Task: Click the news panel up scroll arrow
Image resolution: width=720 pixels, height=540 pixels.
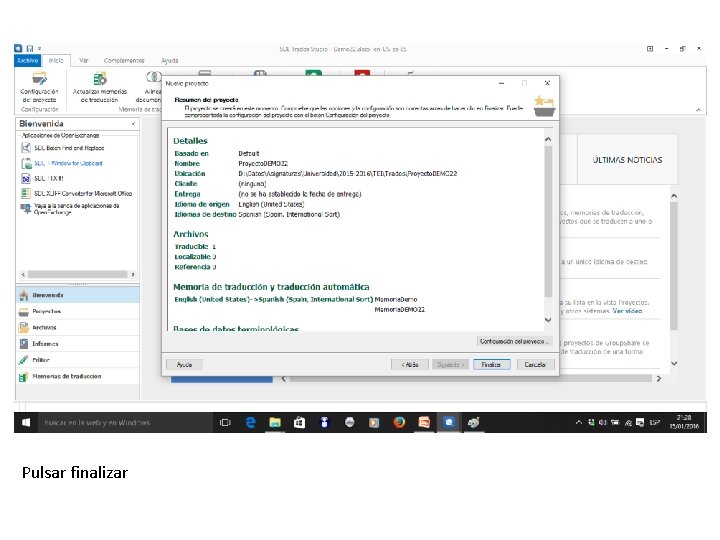Action: (674, 196)
